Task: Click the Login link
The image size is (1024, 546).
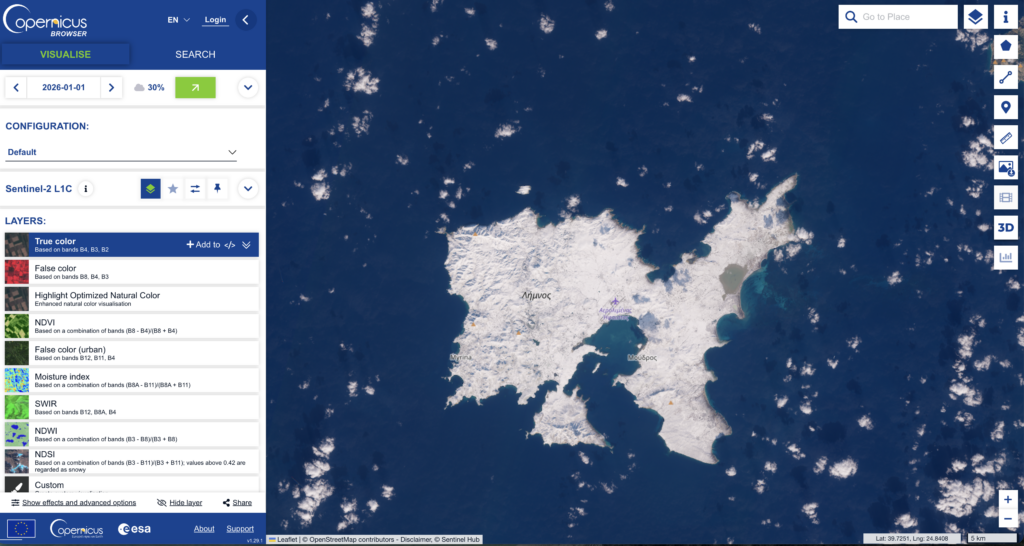Action: coord(215,20)
